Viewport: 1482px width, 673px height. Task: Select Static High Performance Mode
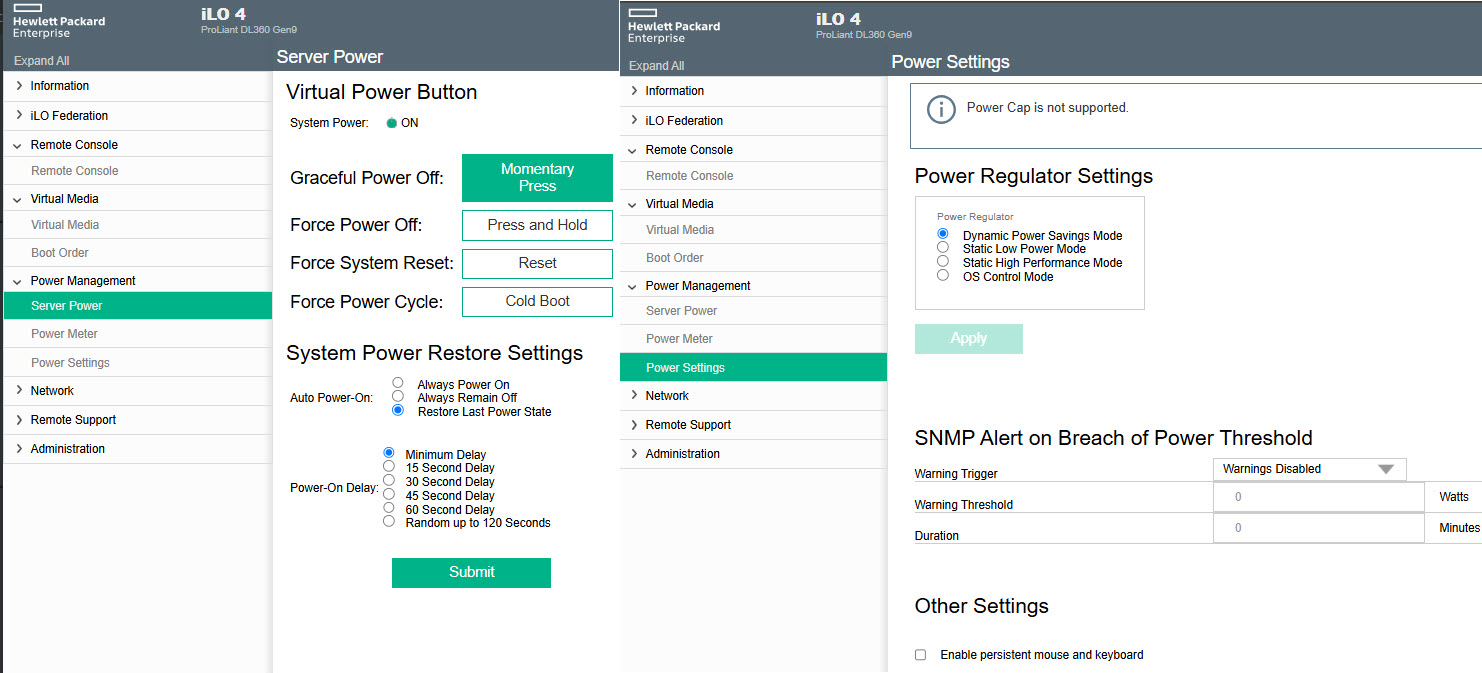click(x=942, y=261)
